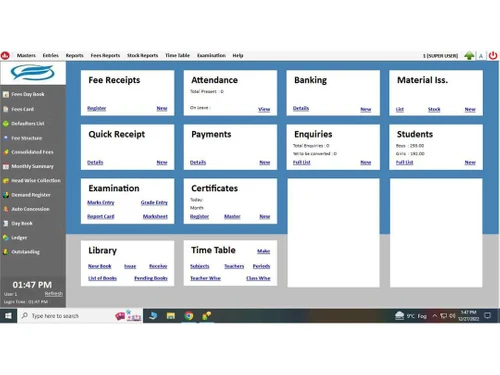This screenshot has width=500, height=375.
Task: Click New in the Students card
Action: (470, 162)
